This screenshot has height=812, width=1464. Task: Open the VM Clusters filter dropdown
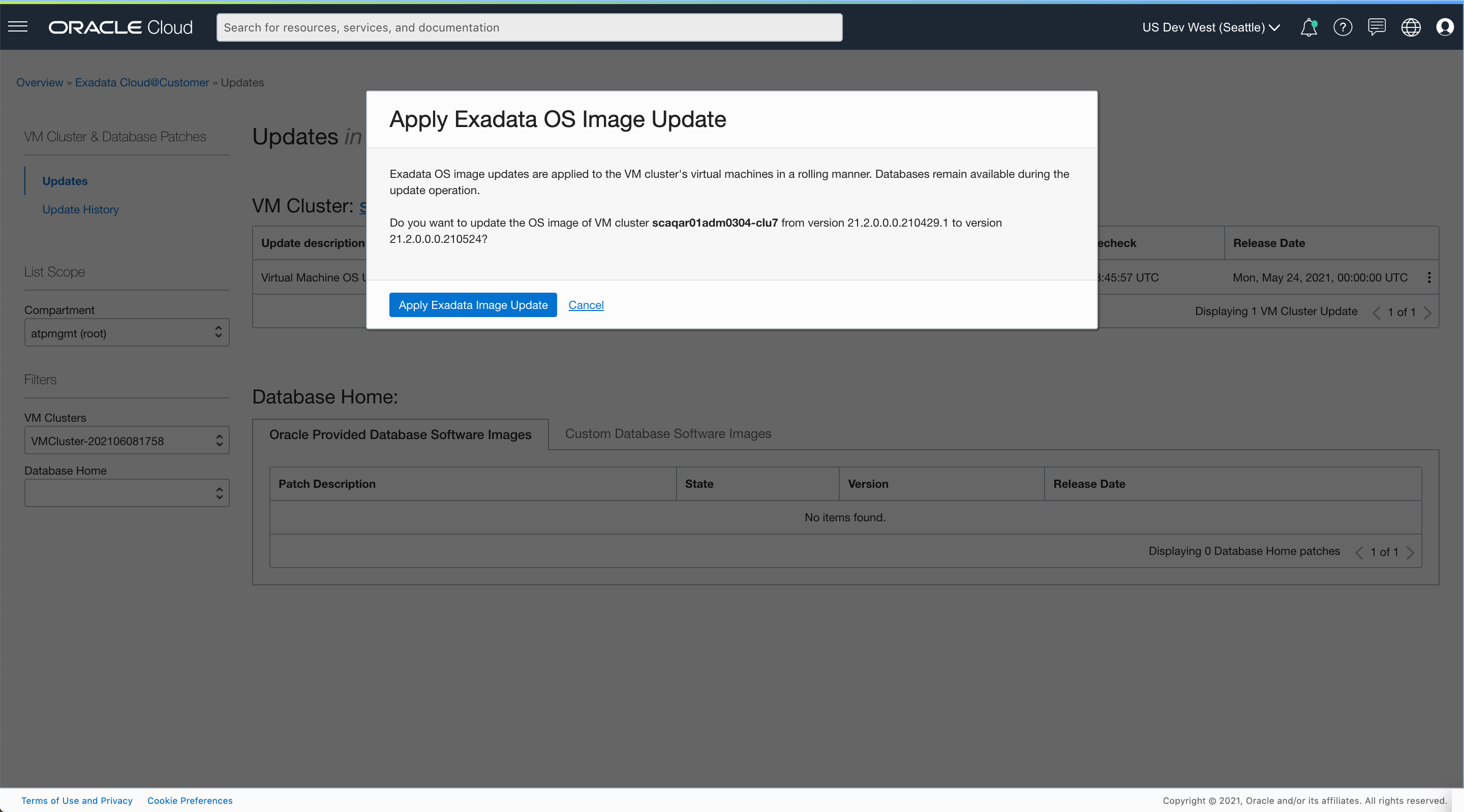point(126,441)
